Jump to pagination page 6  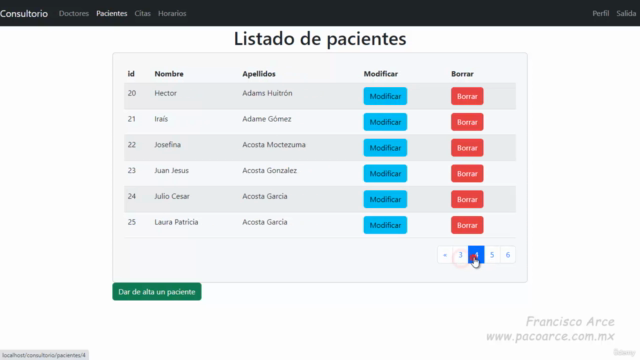[508, 255]
